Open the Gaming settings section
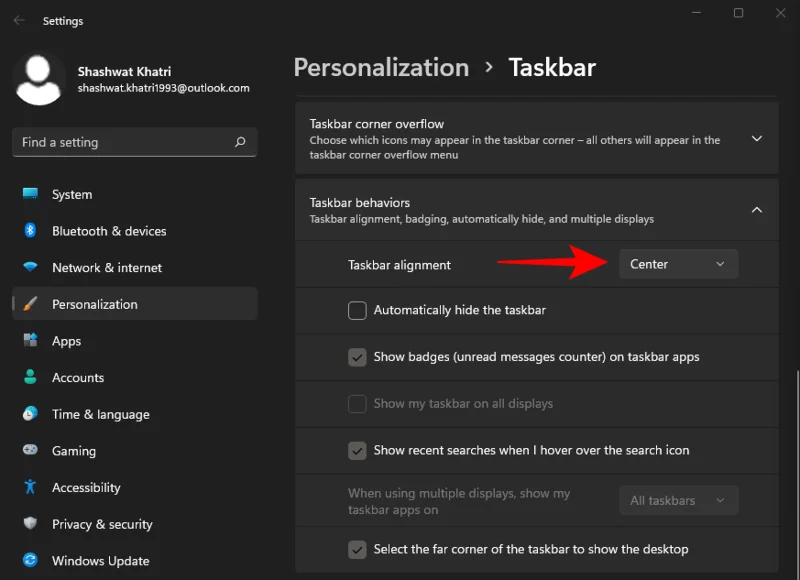This screenshot has width=800, height=580. (72, 451)
